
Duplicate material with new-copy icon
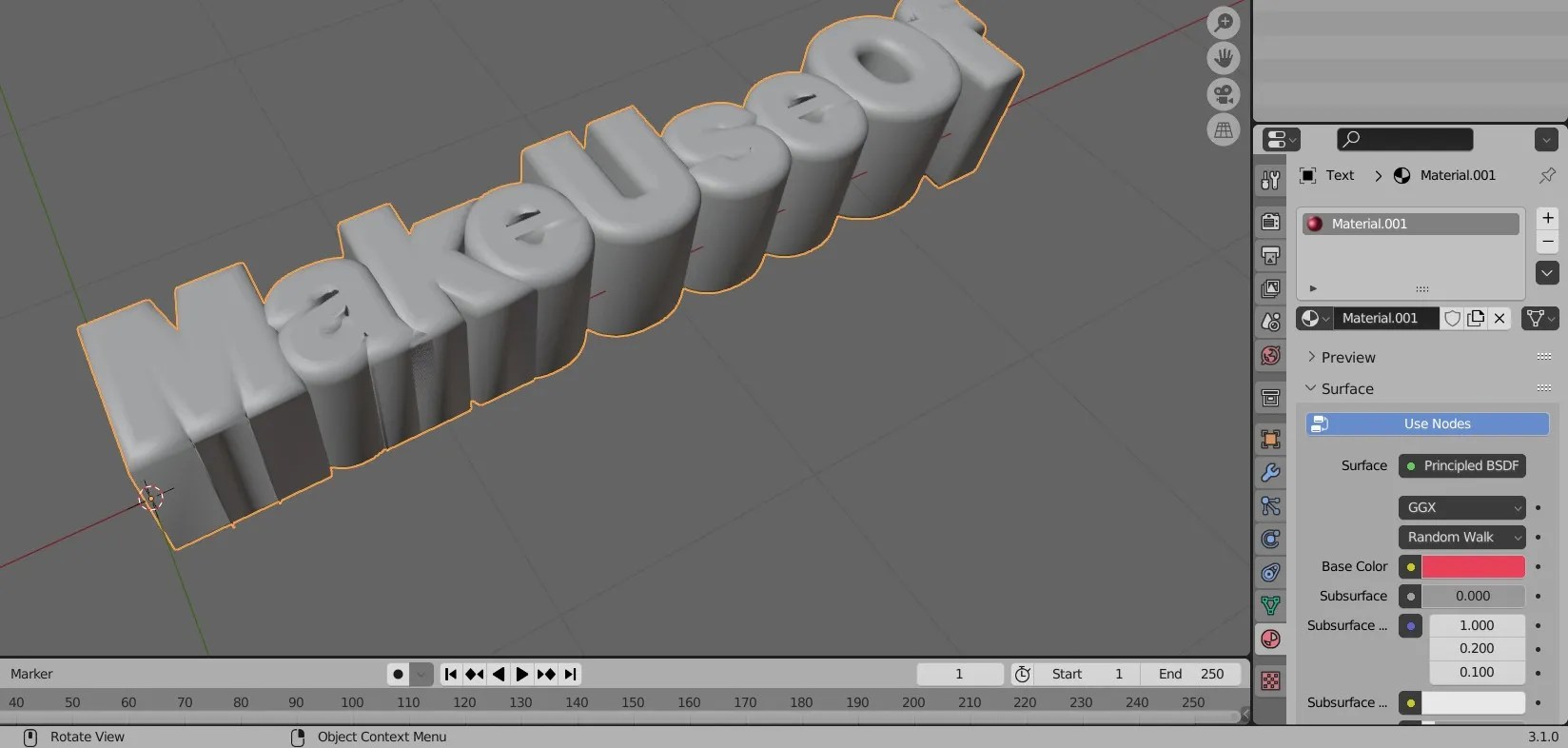(x=1476, y=318)
